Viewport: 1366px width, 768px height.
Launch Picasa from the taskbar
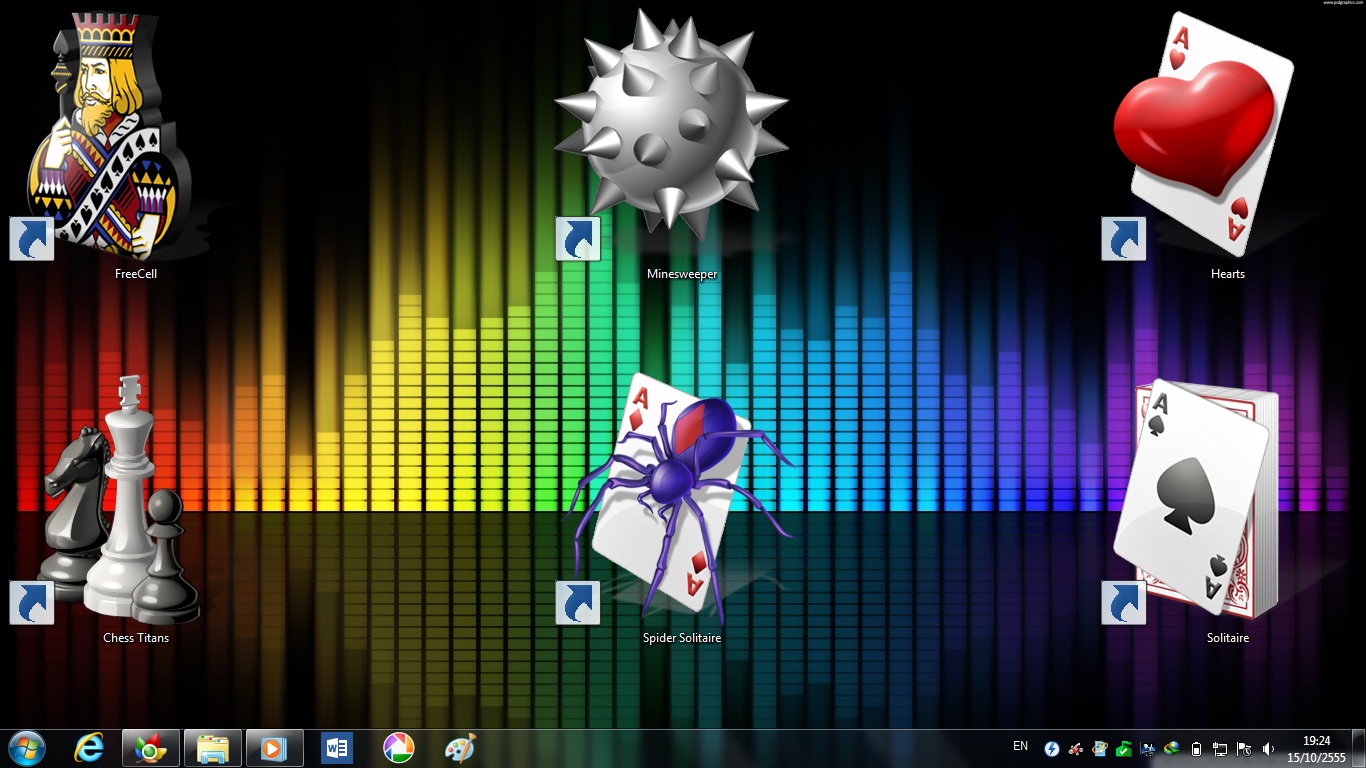tap(399, 748)
